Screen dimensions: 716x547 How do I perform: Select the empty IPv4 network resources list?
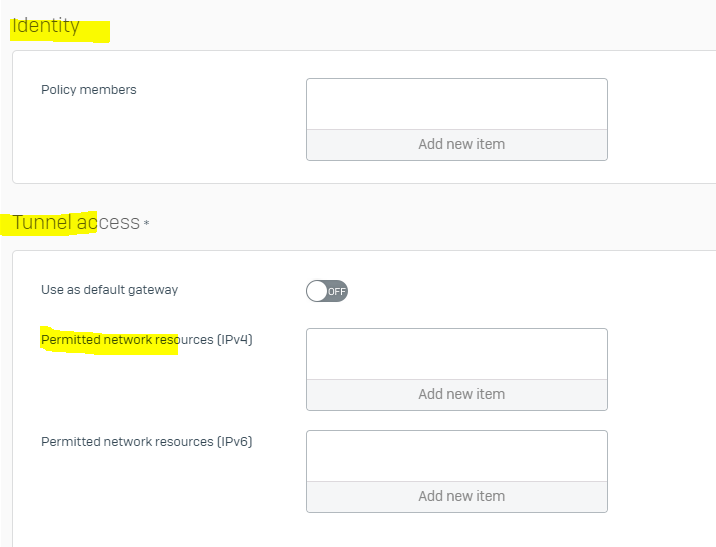tap(457, 354)
